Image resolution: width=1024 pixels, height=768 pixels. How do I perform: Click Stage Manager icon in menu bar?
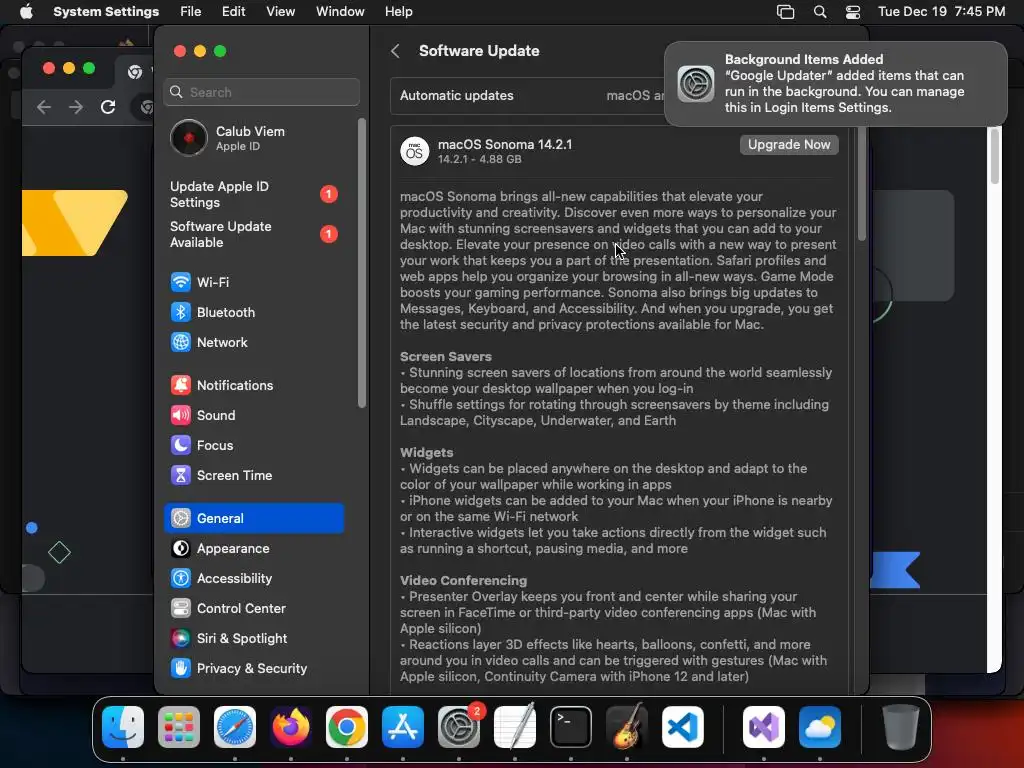pos(786,12)
